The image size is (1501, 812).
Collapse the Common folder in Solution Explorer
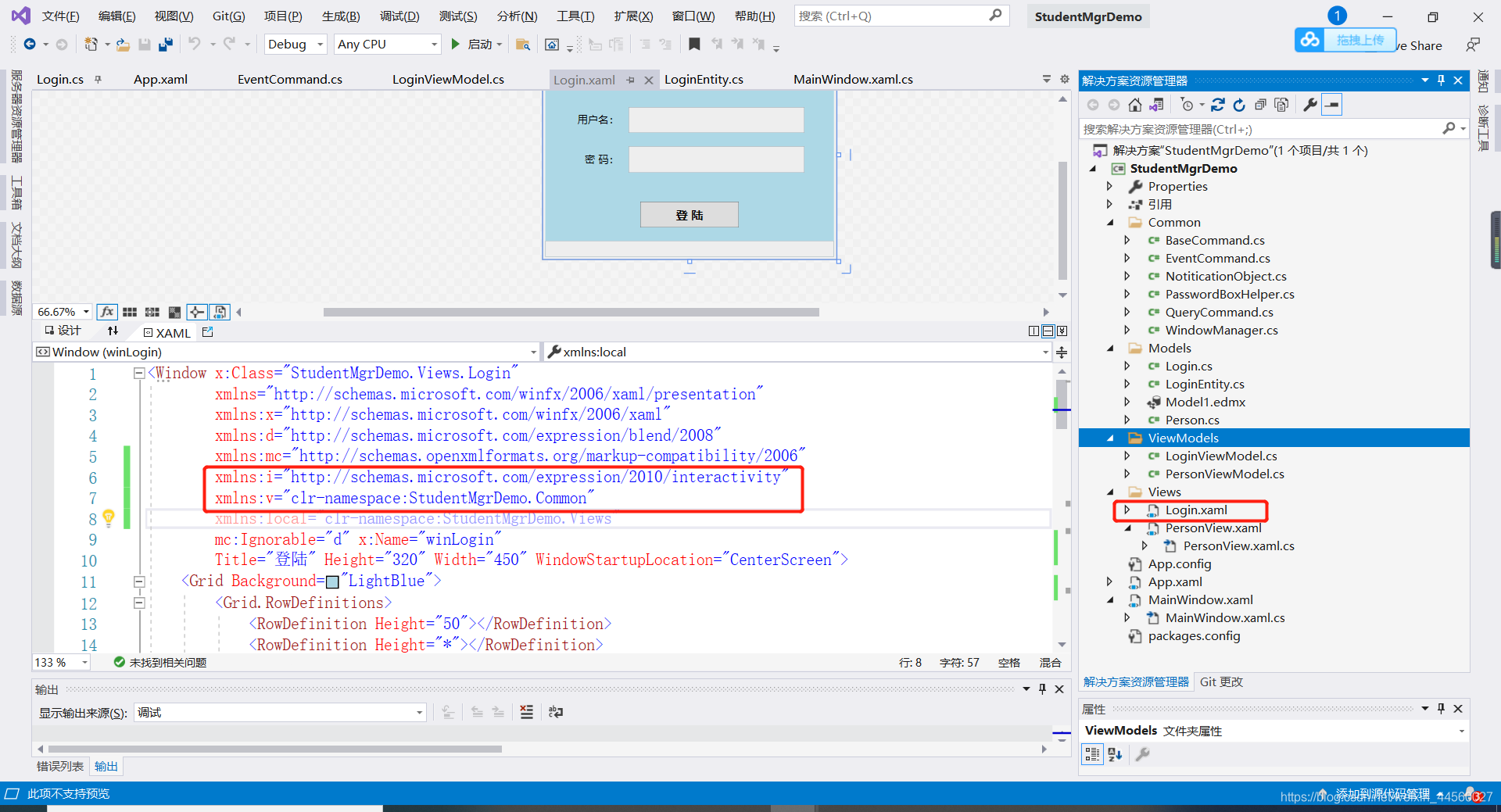[x=1110, y=223]
